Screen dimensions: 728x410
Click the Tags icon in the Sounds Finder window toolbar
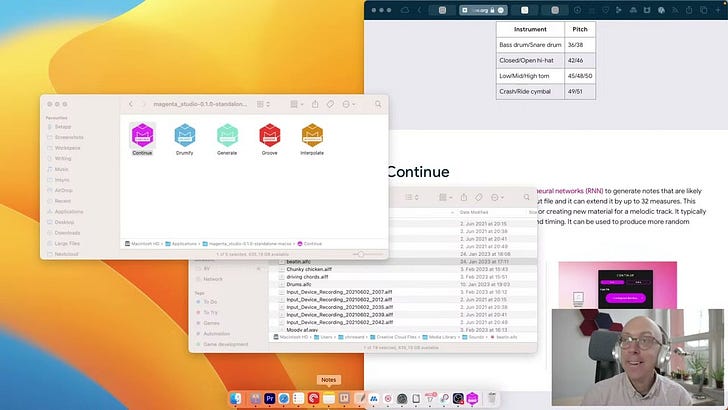[x=479, y=197]
